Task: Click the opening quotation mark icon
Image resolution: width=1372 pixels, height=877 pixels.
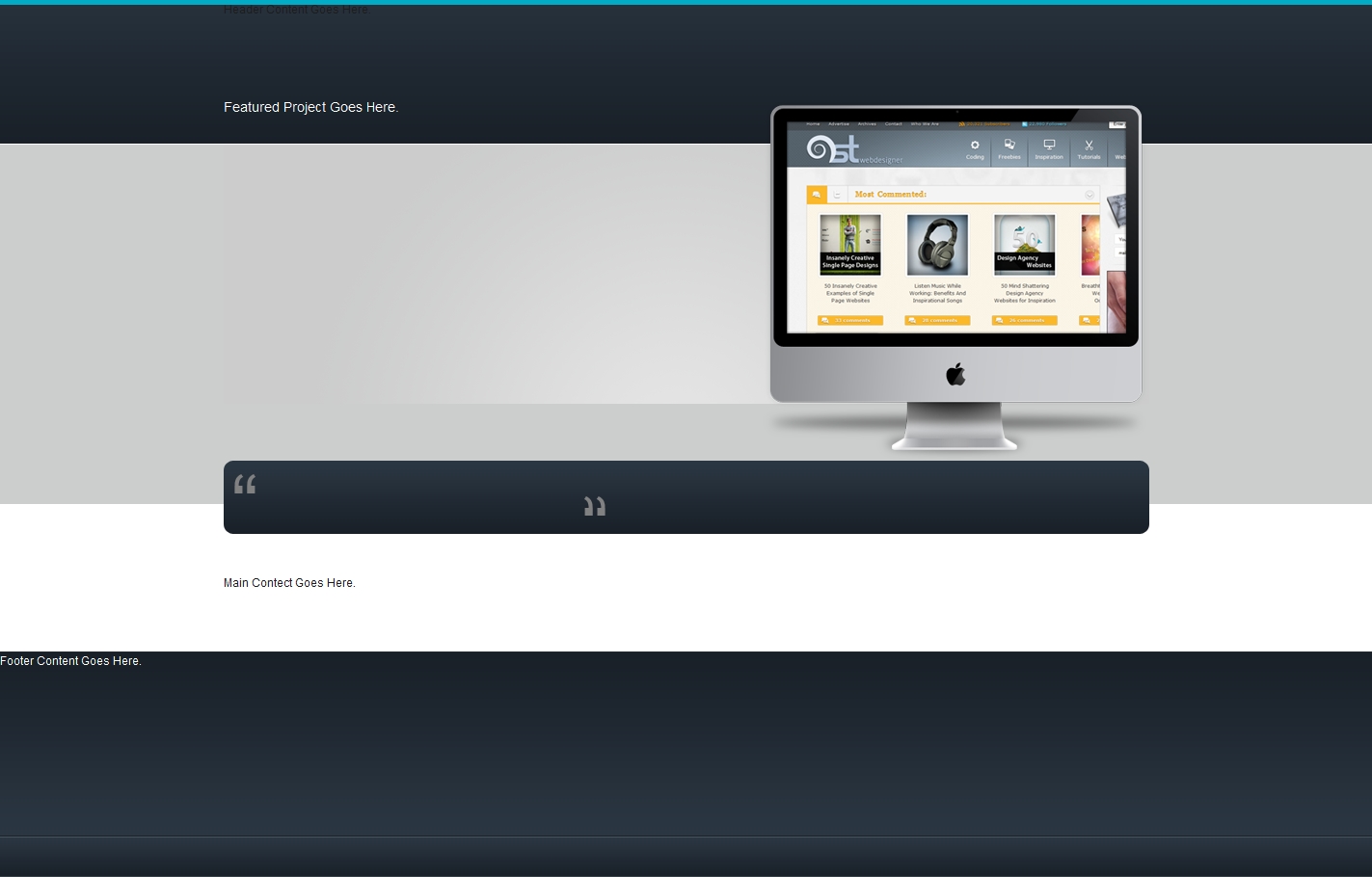Action: point(245,484)
